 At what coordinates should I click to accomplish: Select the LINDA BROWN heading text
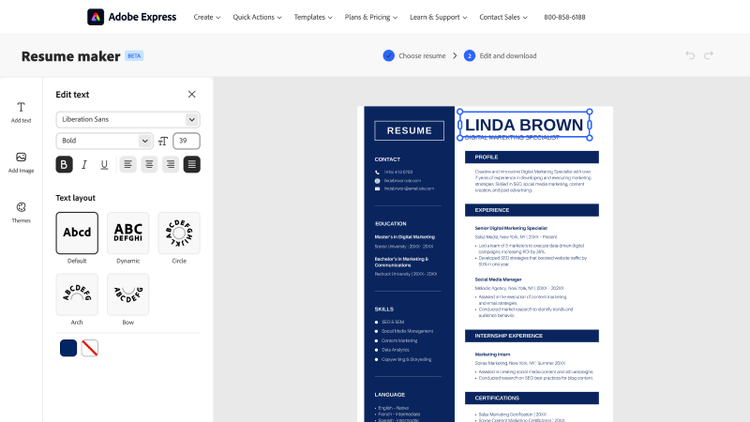click(x=524, y=125)
